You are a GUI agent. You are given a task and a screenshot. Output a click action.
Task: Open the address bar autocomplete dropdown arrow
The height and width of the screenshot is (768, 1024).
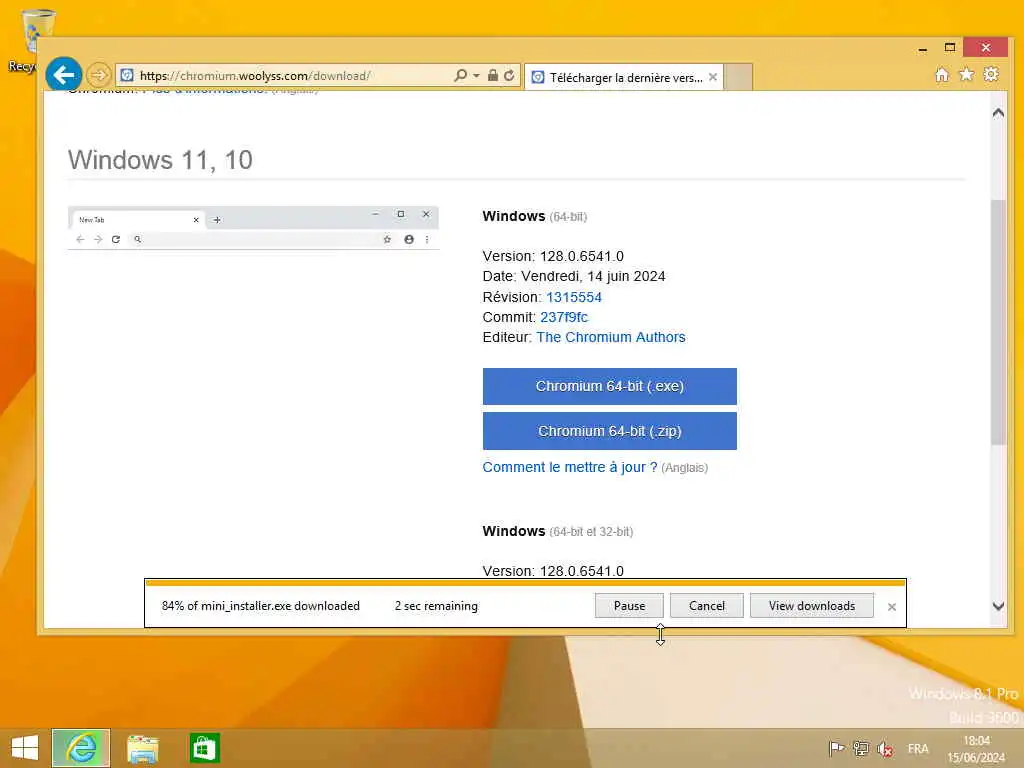pos(476,76)
